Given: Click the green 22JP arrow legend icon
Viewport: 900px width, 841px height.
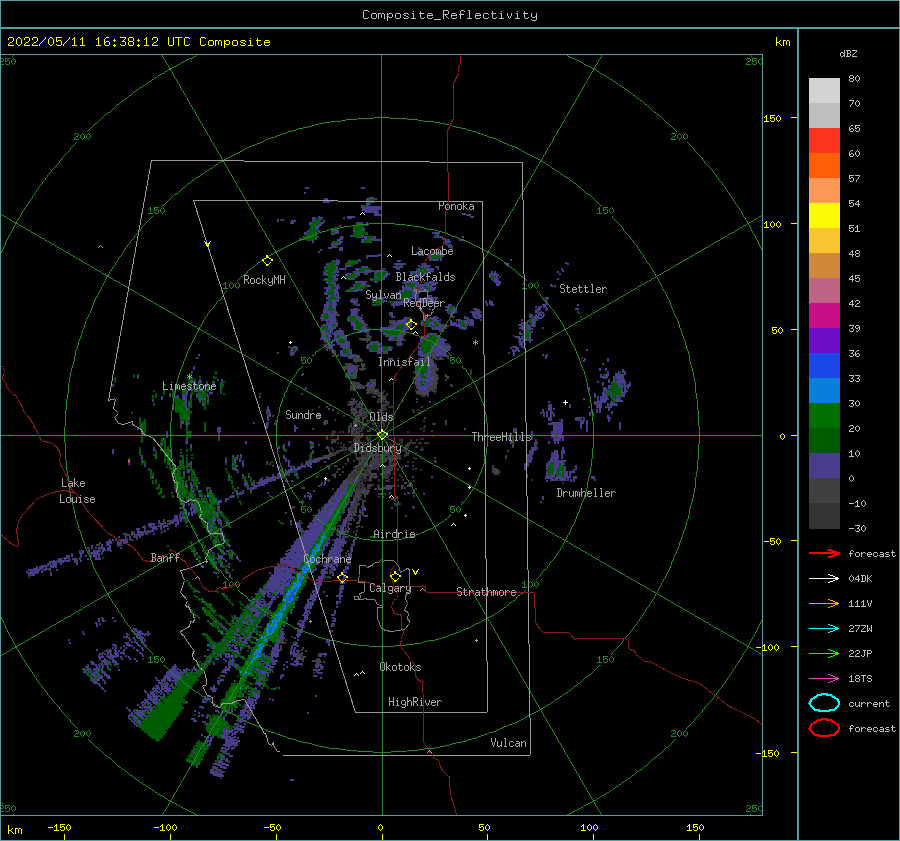Looking at the screenshot, I should click(824, 653).
